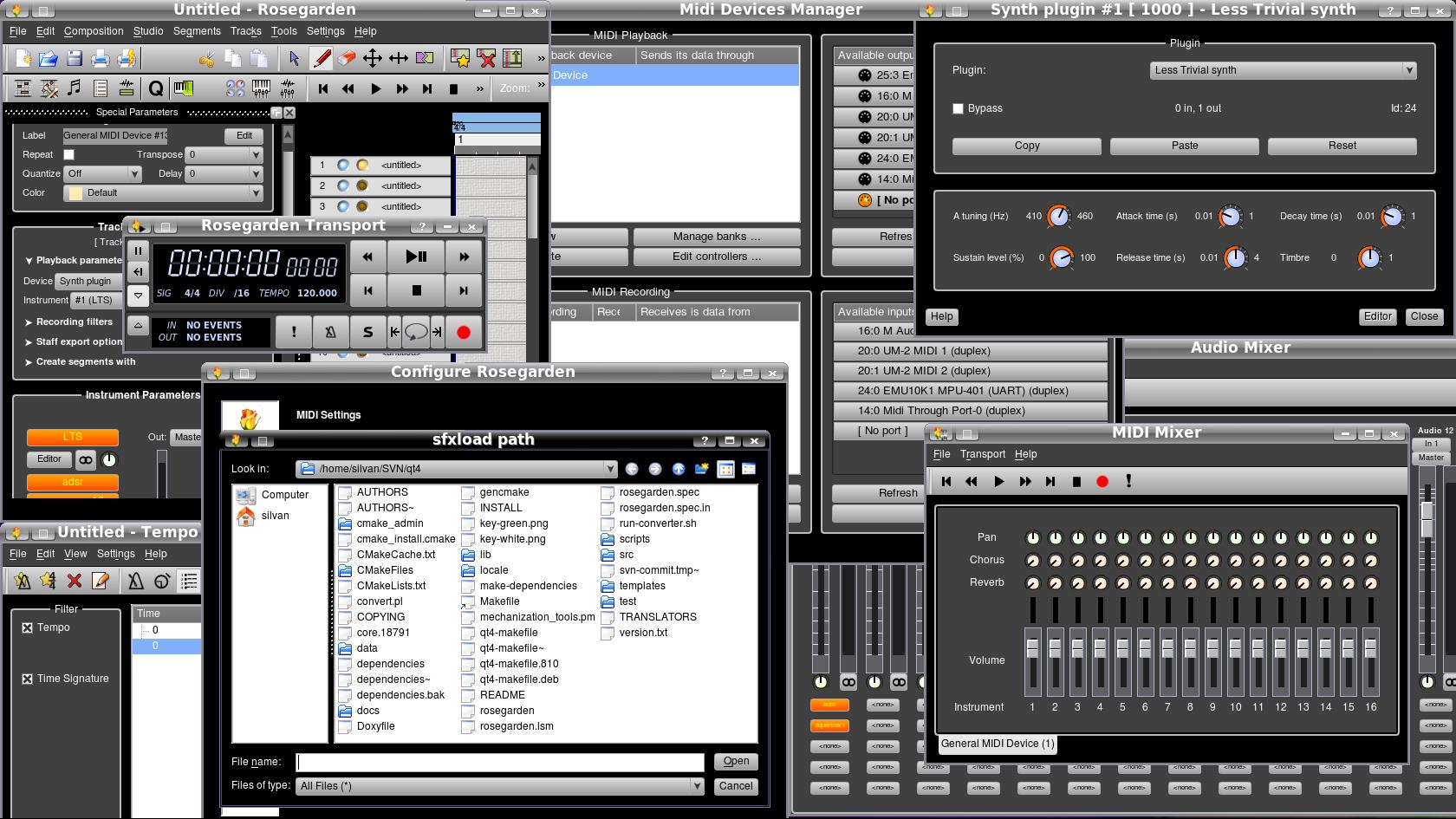Open the Segments menu
Viewport: 1456px width, 819px height.
(x=197, y=31)
